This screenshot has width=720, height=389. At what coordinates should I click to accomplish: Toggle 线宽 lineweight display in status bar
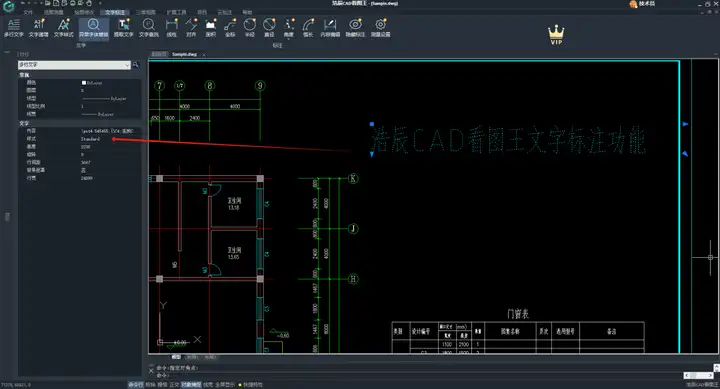click(208, 384)
